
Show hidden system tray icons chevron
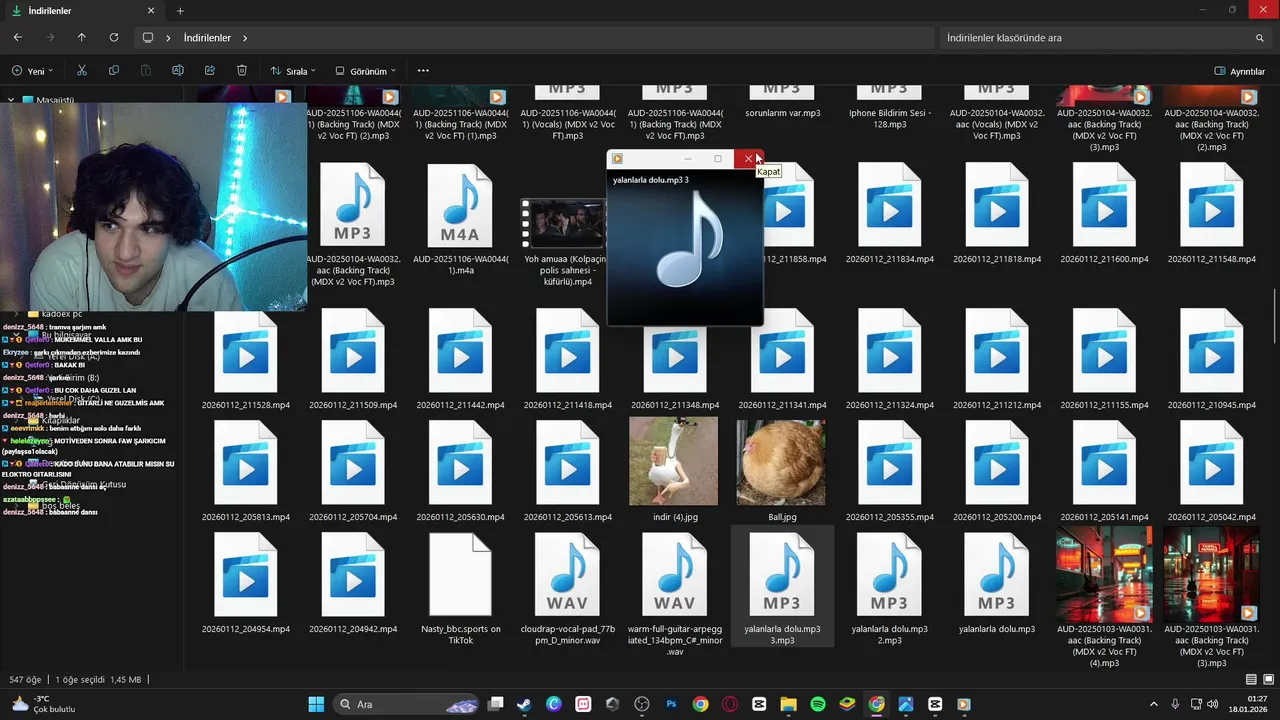(1153, 704)
